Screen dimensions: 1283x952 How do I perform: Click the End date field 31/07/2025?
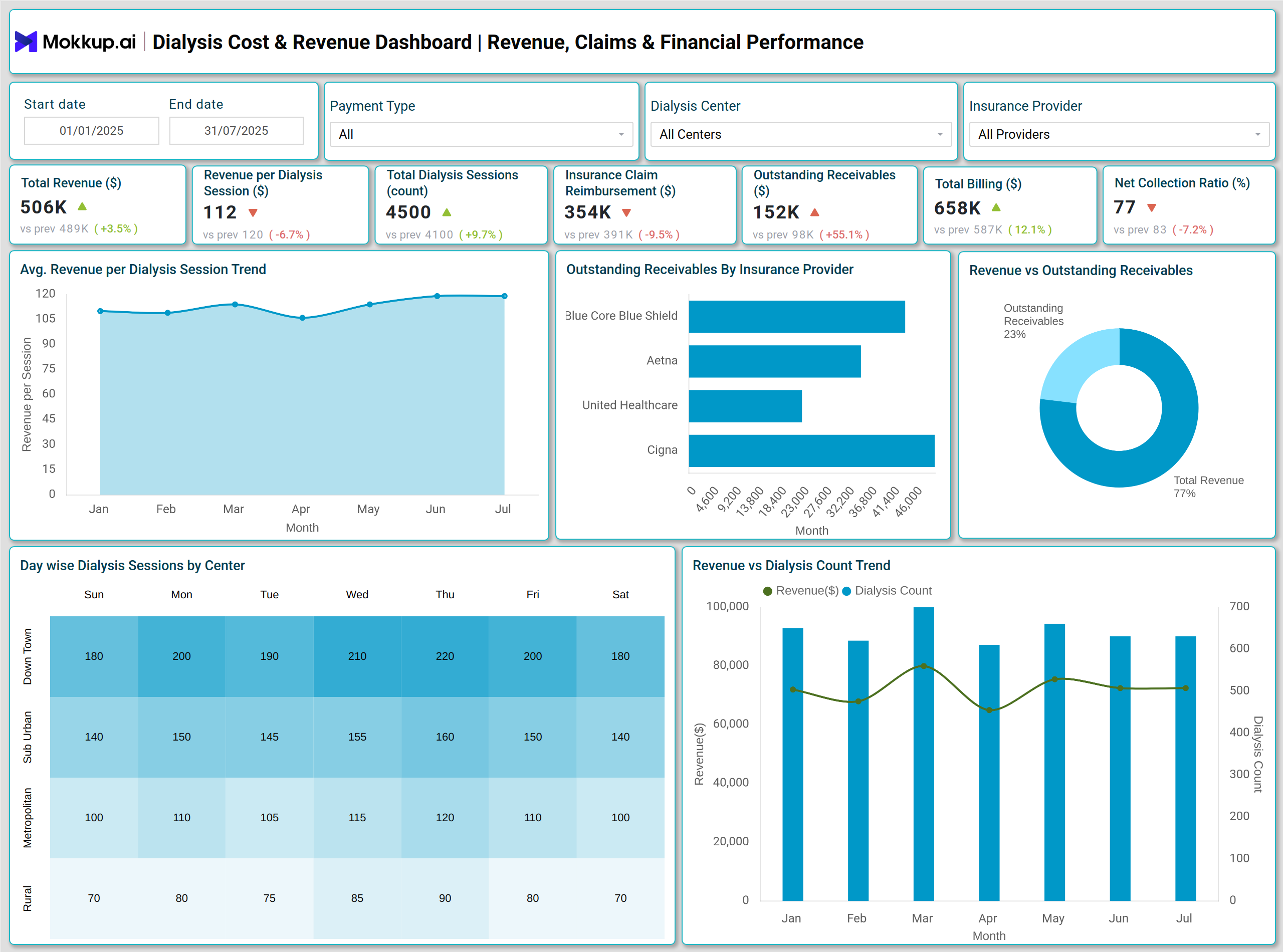237,131
